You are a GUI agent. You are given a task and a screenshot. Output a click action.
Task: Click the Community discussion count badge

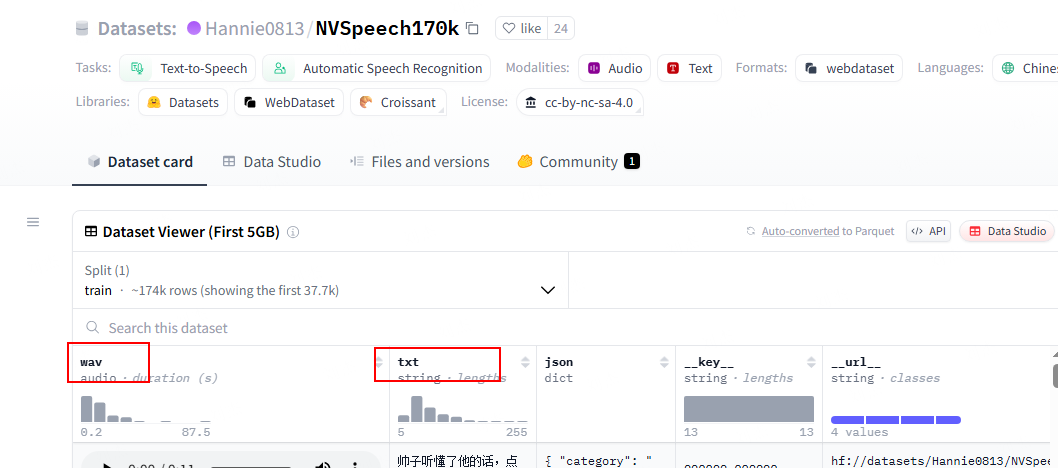pos(632,162)
